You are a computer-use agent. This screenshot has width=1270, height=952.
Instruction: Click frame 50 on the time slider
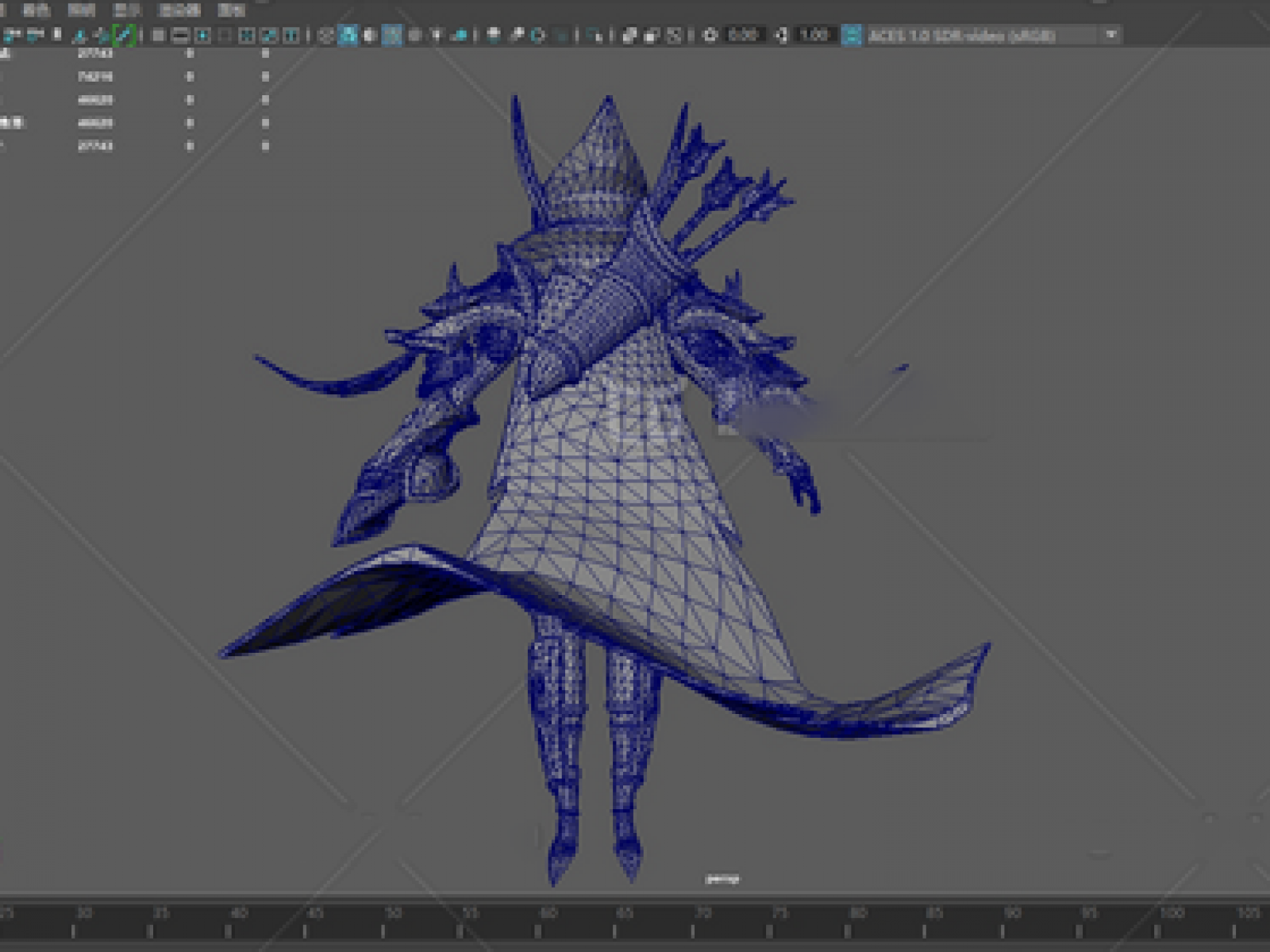[x=394, y=913]
